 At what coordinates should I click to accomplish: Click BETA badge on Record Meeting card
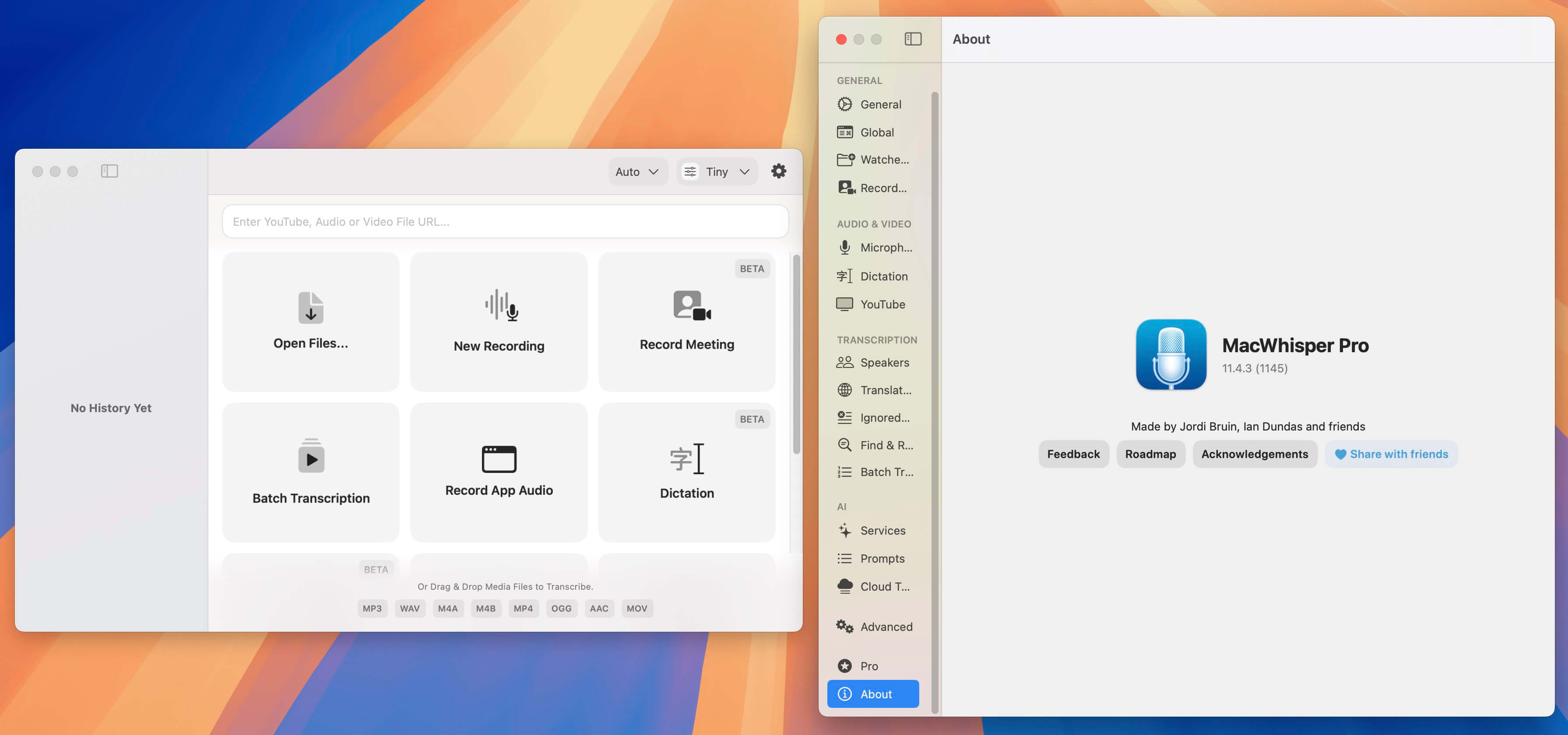752,269
